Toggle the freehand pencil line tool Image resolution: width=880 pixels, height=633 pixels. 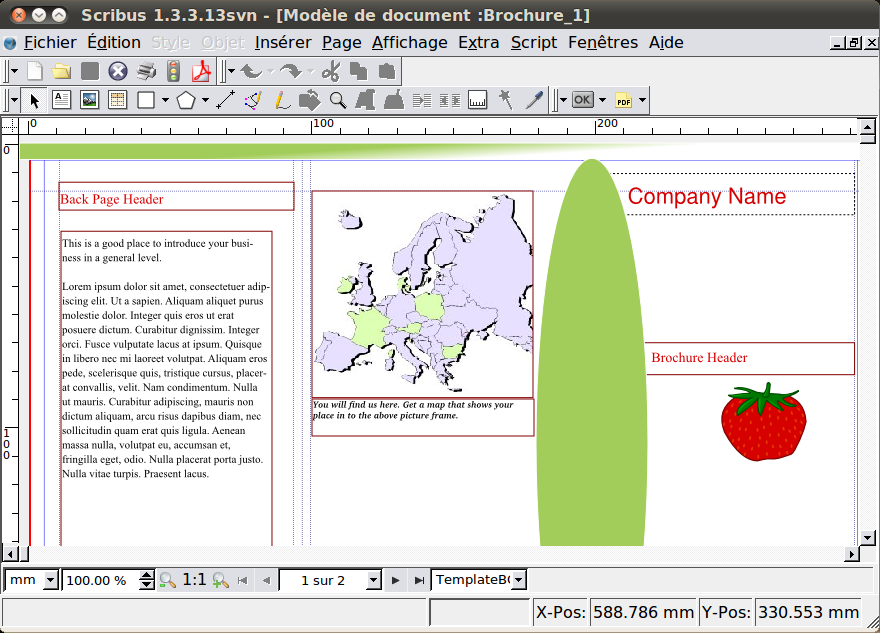(282, 100)
